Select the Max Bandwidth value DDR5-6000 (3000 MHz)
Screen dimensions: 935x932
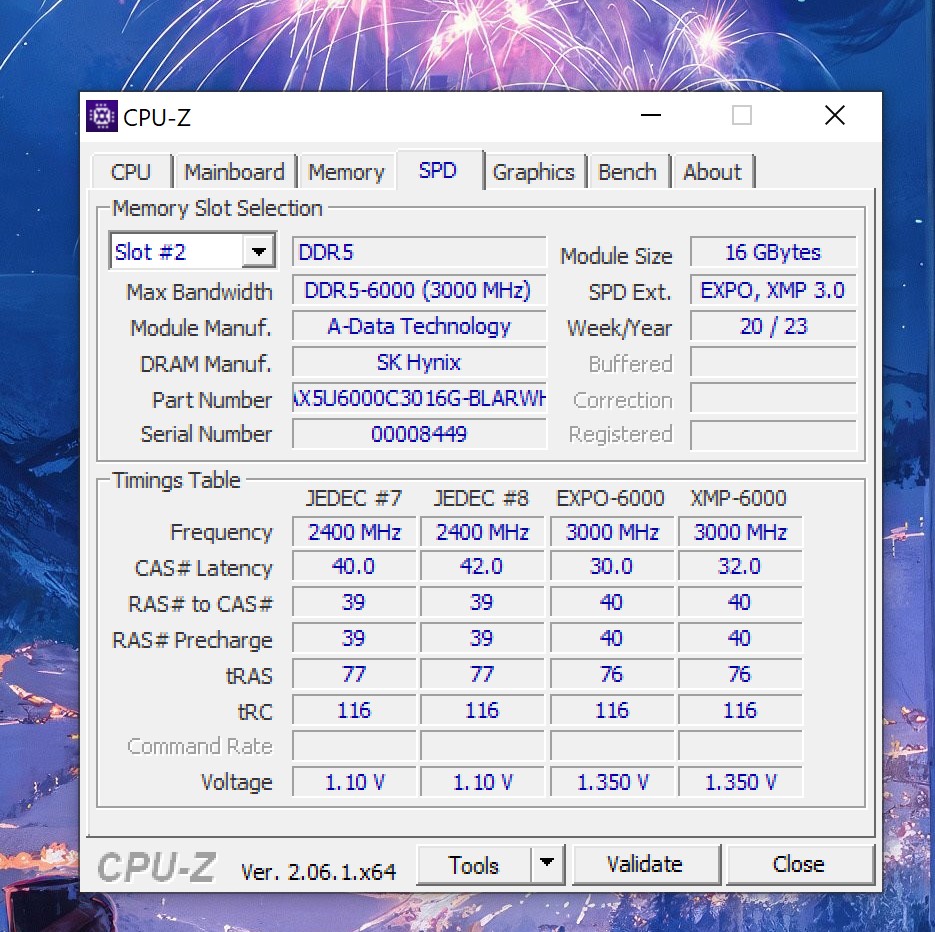[419, 290]
